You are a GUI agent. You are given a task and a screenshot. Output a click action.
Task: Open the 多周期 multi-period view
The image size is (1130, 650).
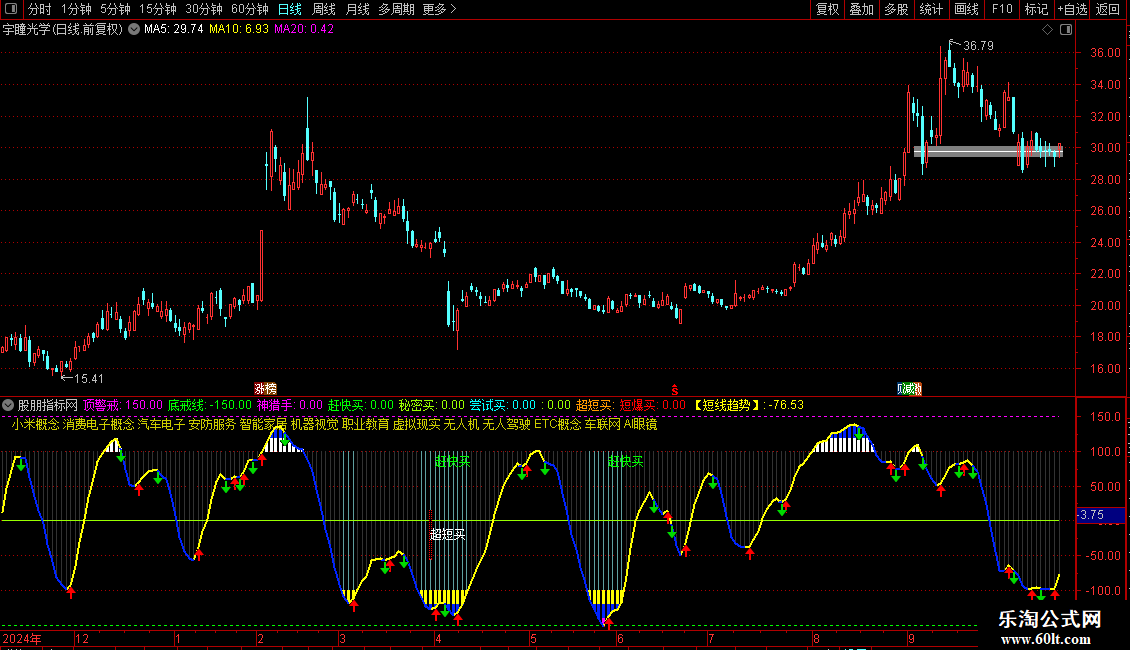396,9
